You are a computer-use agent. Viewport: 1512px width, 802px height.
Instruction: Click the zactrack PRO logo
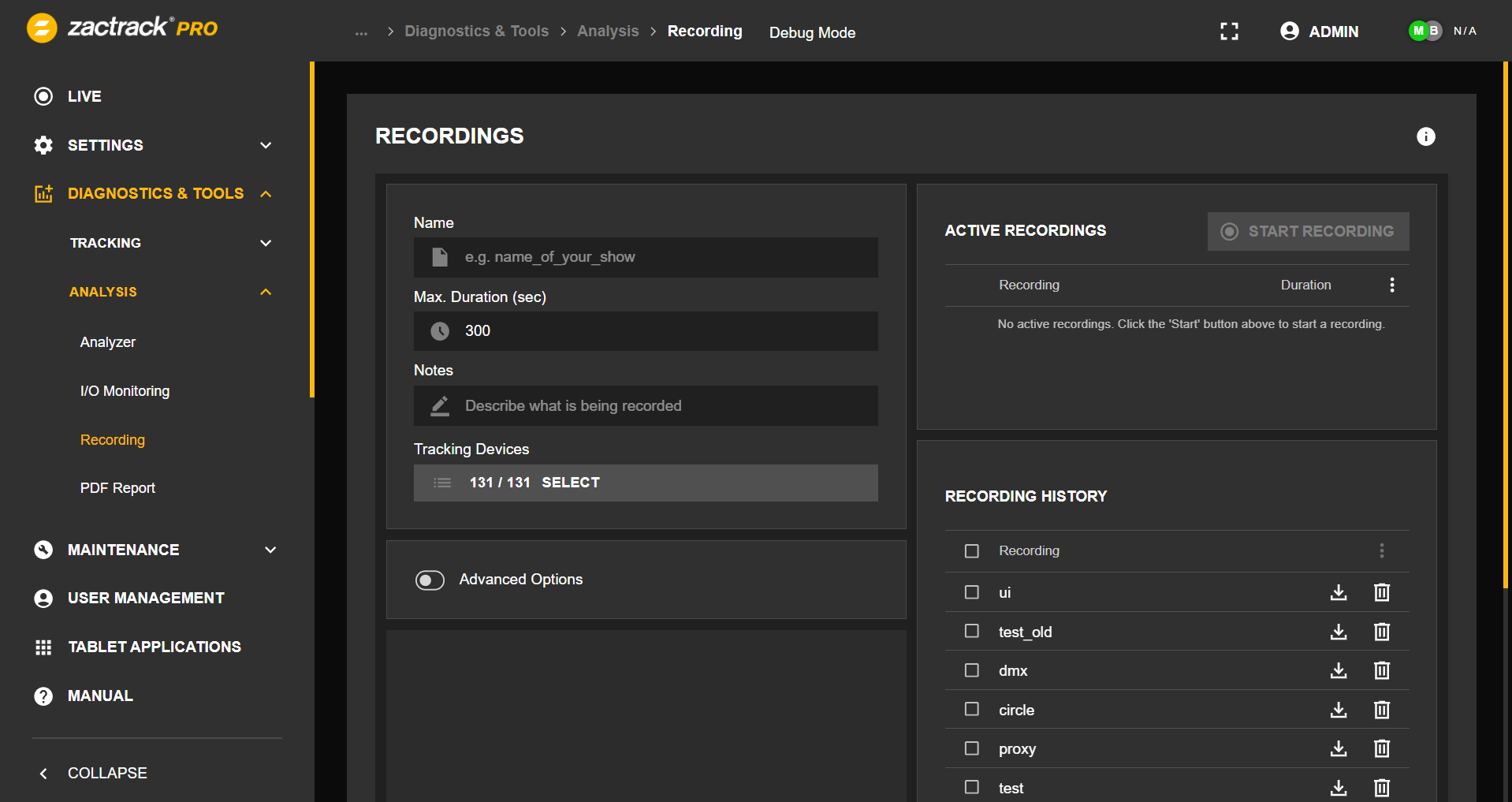point(122,28)
